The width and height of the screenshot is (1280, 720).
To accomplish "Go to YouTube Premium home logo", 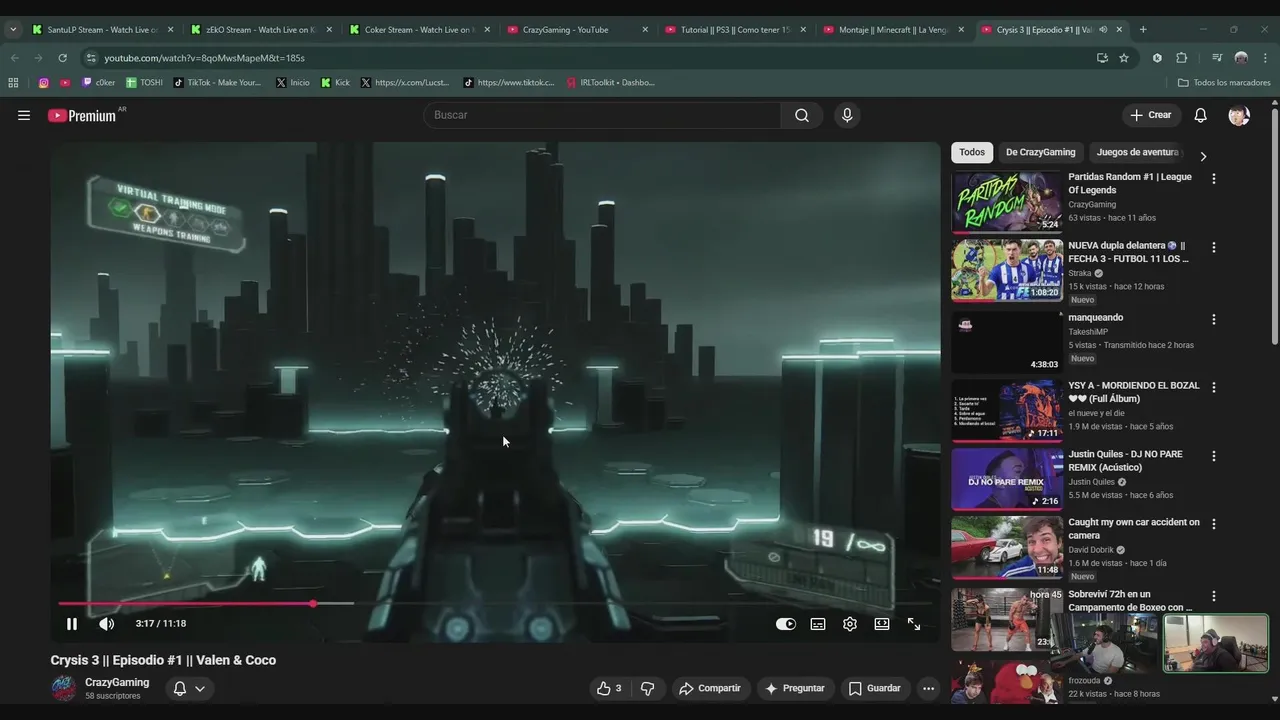I will (82, 115).
